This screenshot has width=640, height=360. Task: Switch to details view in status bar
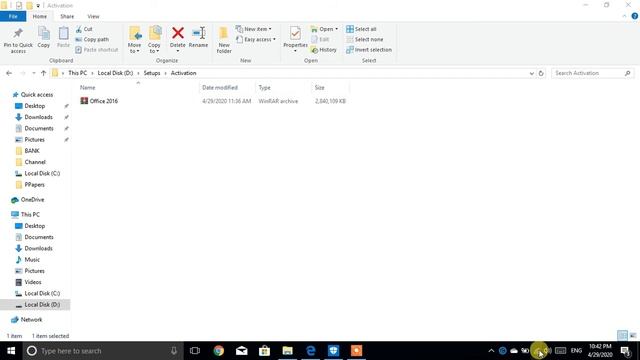[622, 336]
